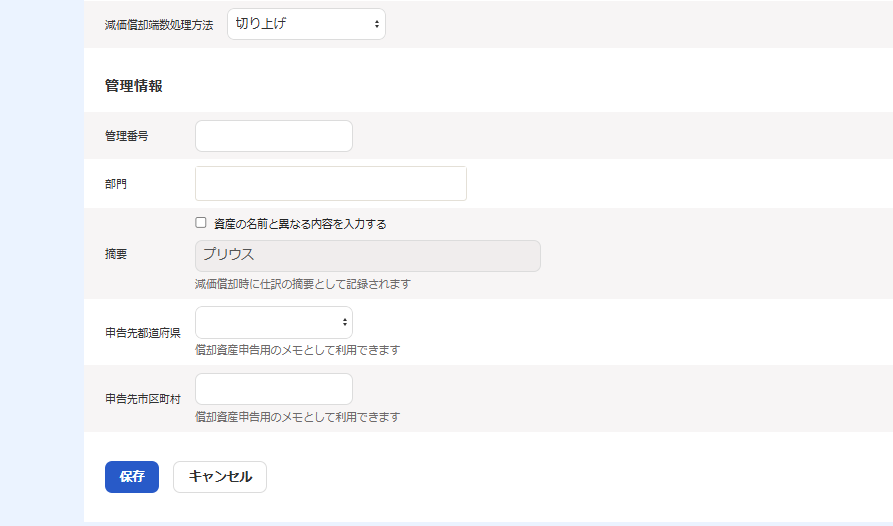Click the キャンセル button

[220, 477]
